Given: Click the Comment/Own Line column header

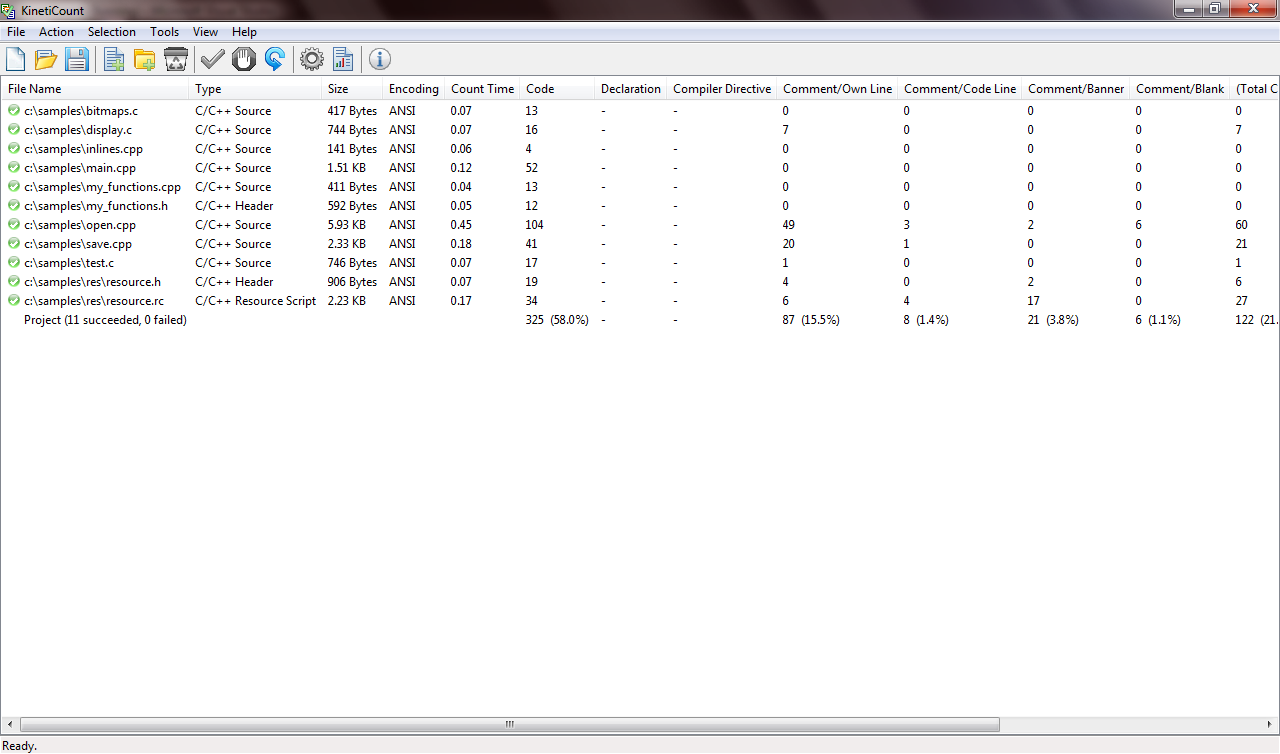Looking at the screenshot, I should 837,89.
